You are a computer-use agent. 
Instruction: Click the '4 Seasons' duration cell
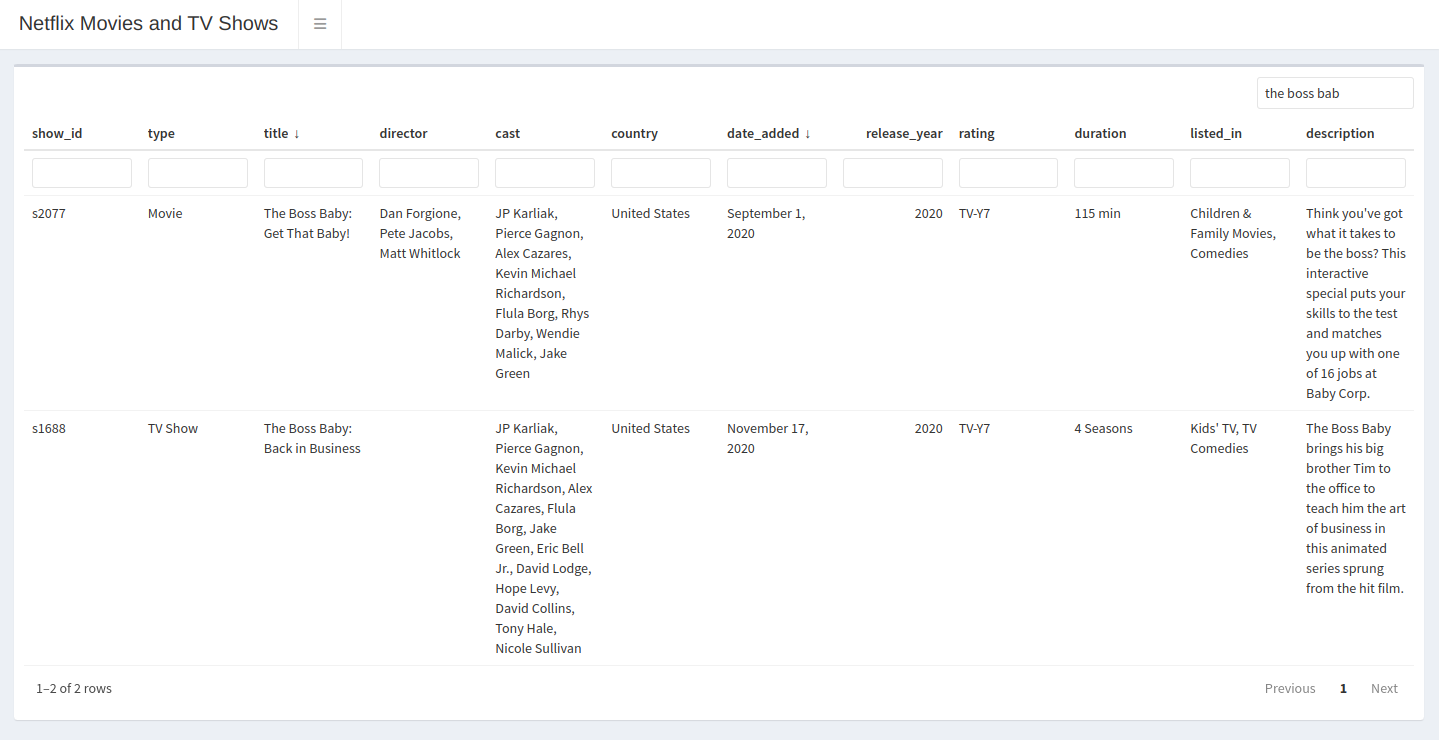coord(1103,428)
